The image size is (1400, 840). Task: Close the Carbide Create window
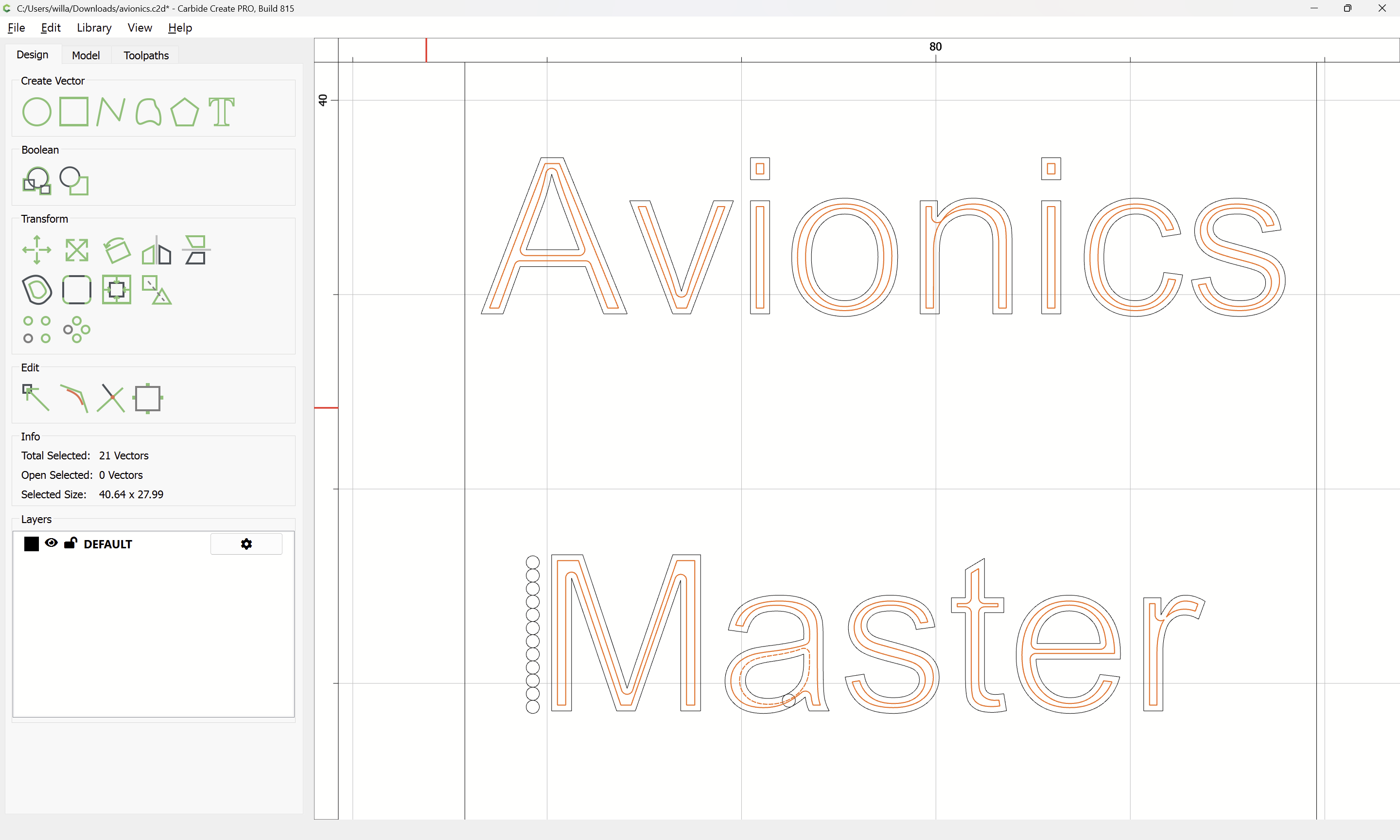(1382, 8)
